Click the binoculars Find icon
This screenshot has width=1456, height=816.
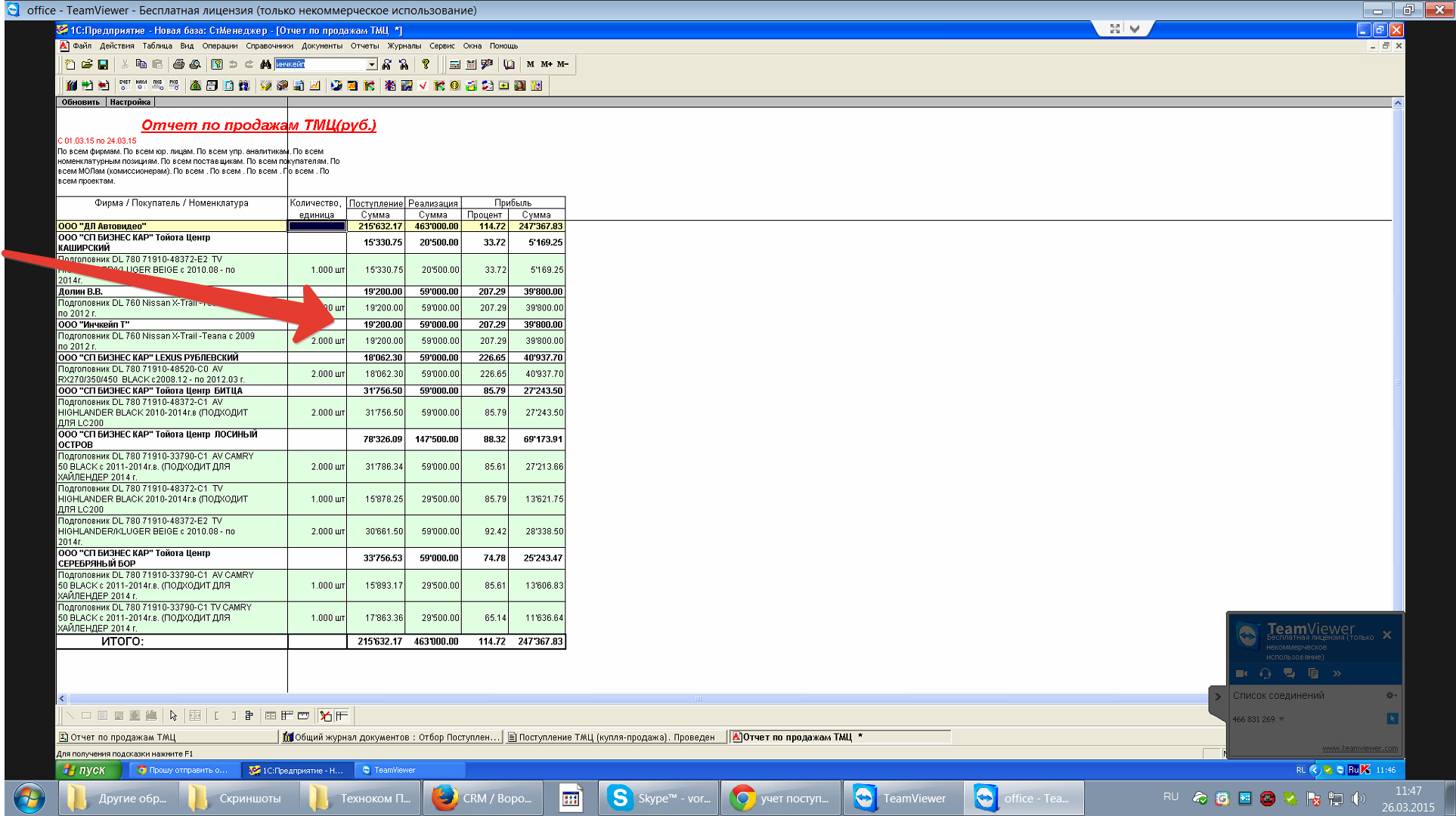point(265,65)
